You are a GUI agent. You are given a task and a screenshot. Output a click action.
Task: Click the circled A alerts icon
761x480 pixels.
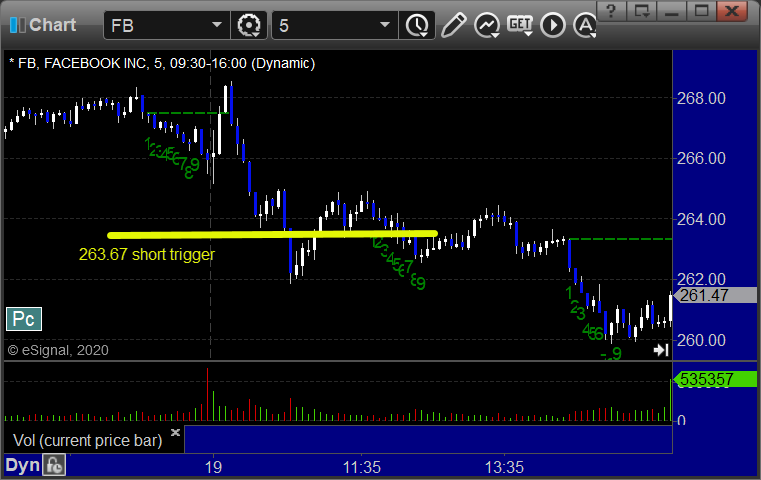tap(585, 25)
